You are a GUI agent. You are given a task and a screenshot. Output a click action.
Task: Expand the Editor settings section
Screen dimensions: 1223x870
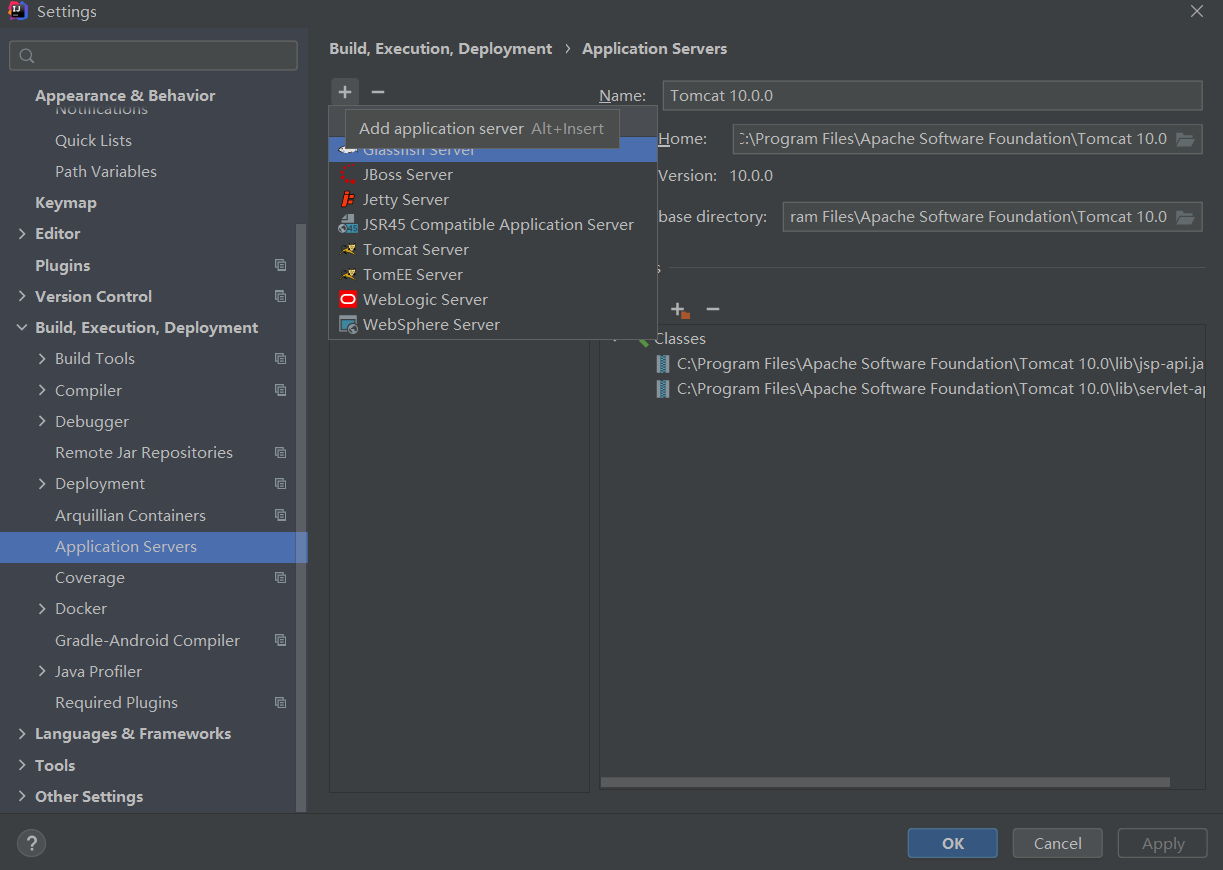point(22,234)
